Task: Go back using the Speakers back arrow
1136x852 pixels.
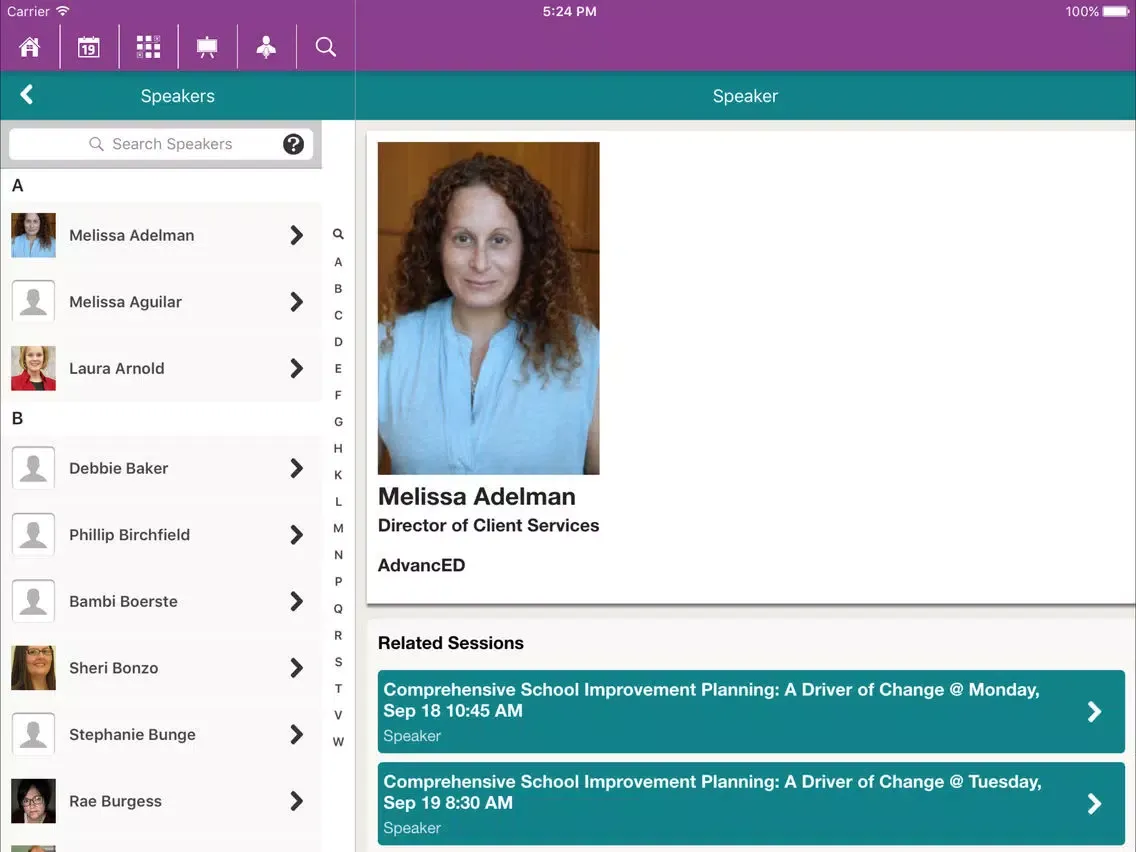Action: pos(27,94)
